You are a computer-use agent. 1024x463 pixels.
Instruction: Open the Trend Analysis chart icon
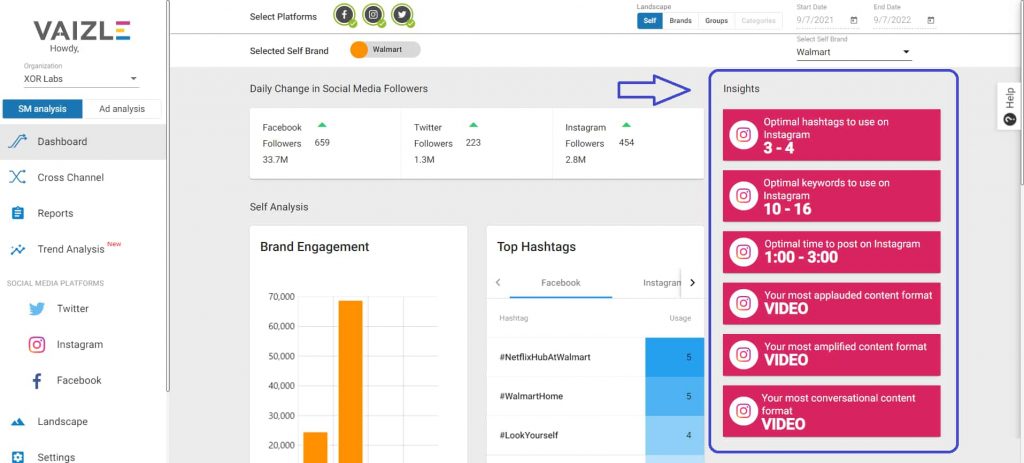18,249
